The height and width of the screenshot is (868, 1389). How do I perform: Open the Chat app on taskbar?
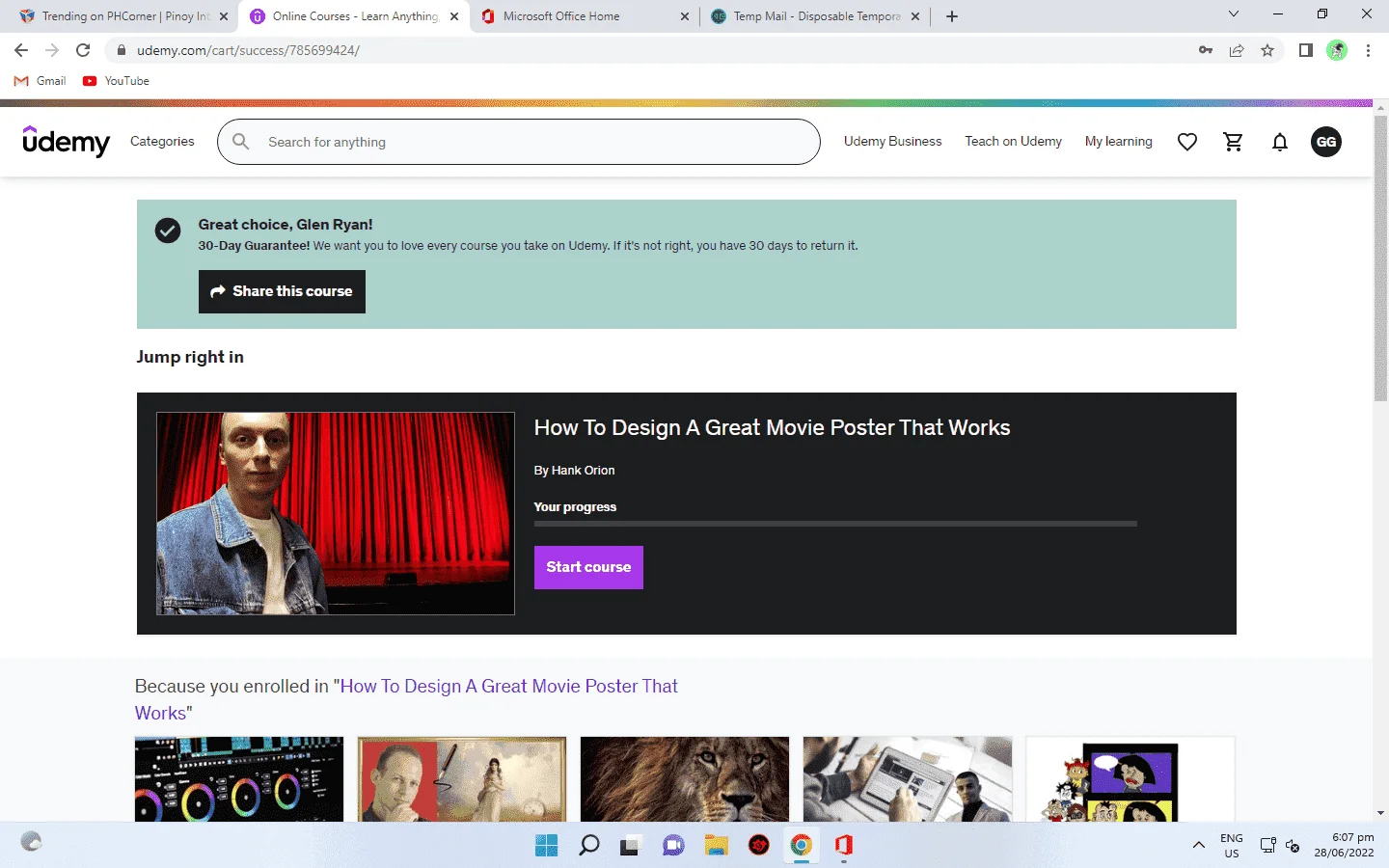pos(673,846)
